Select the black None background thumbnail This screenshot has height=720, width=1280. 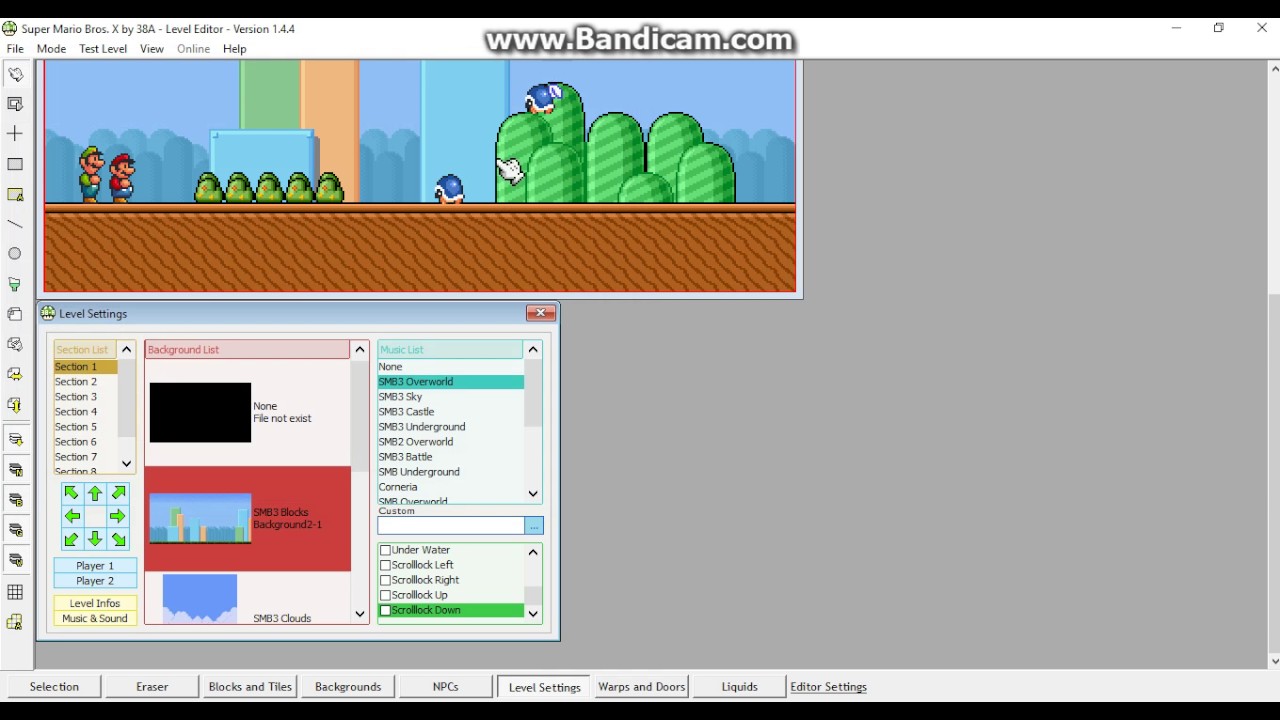click(x=200, y=412)
